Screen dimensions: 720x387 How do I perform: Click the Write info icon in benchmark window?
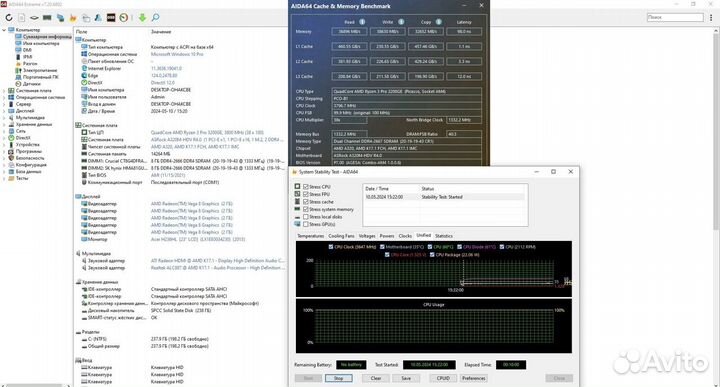(401, 22)
